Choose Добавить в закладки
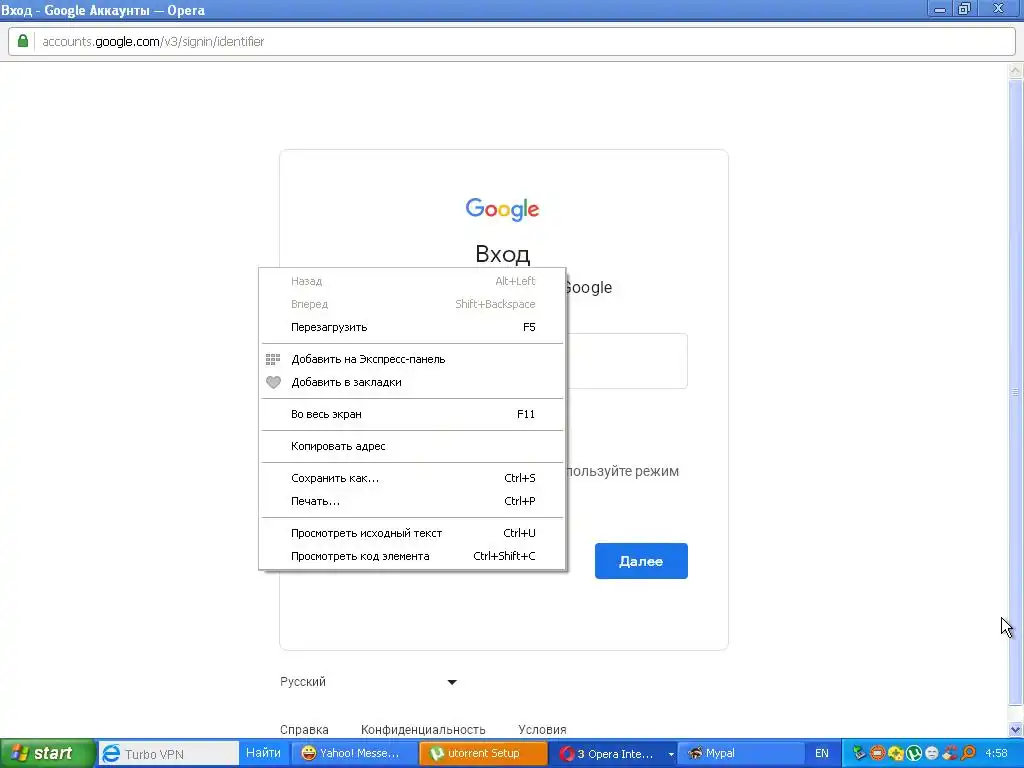Screen dimensions: 1024x768 click(412, 382)
